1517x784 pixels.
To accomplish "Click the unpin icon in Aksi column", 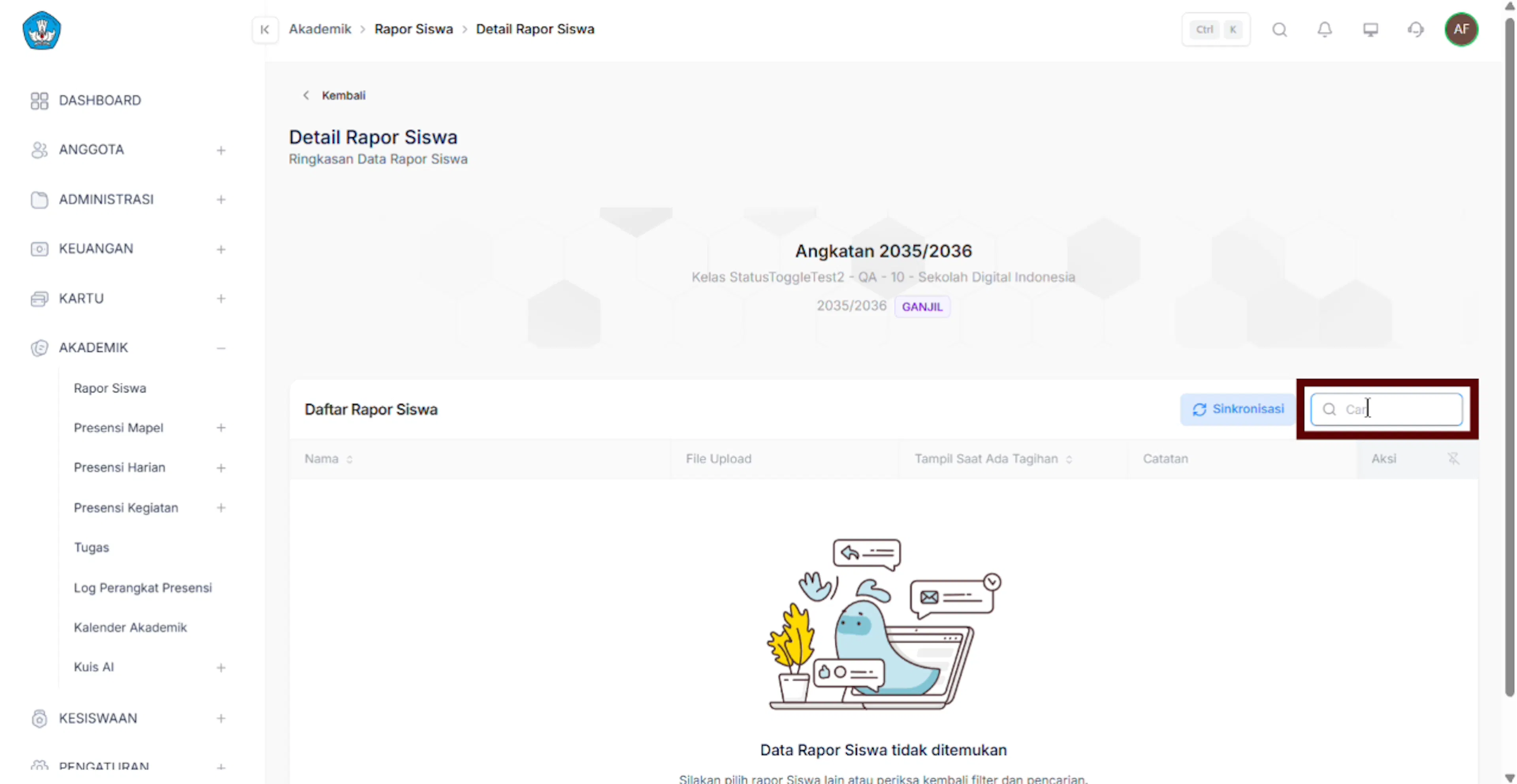I will [1453, 459].
